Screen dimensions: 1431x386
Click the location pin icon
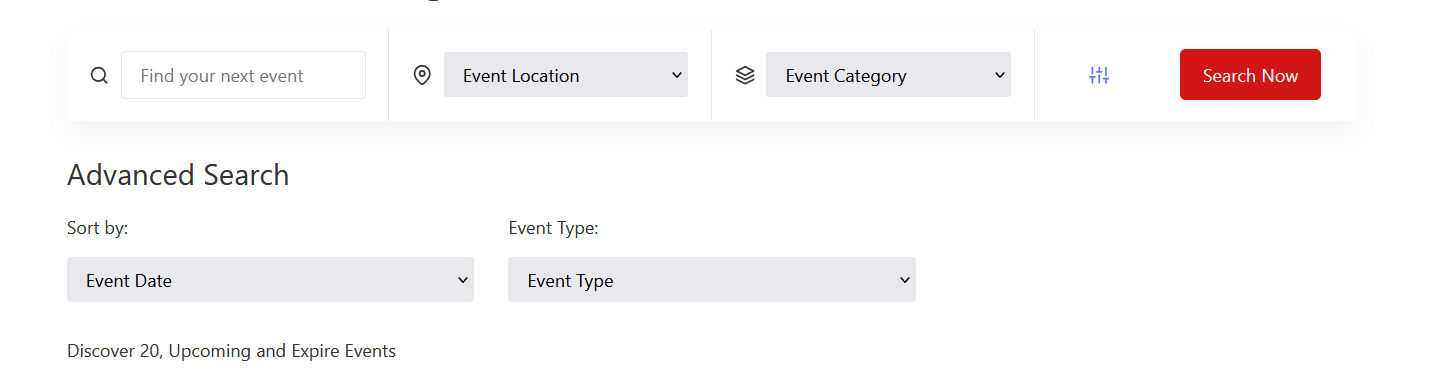pos(422,75)
